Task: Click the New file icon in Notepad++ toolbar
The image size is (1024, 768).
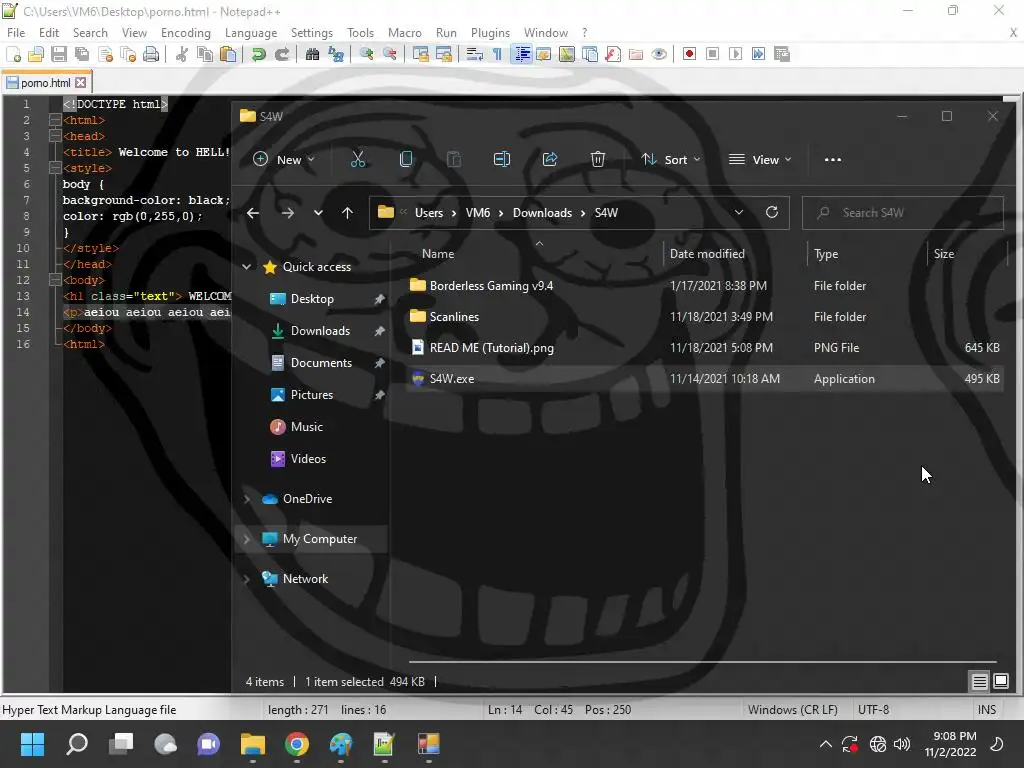Action: 13,54
